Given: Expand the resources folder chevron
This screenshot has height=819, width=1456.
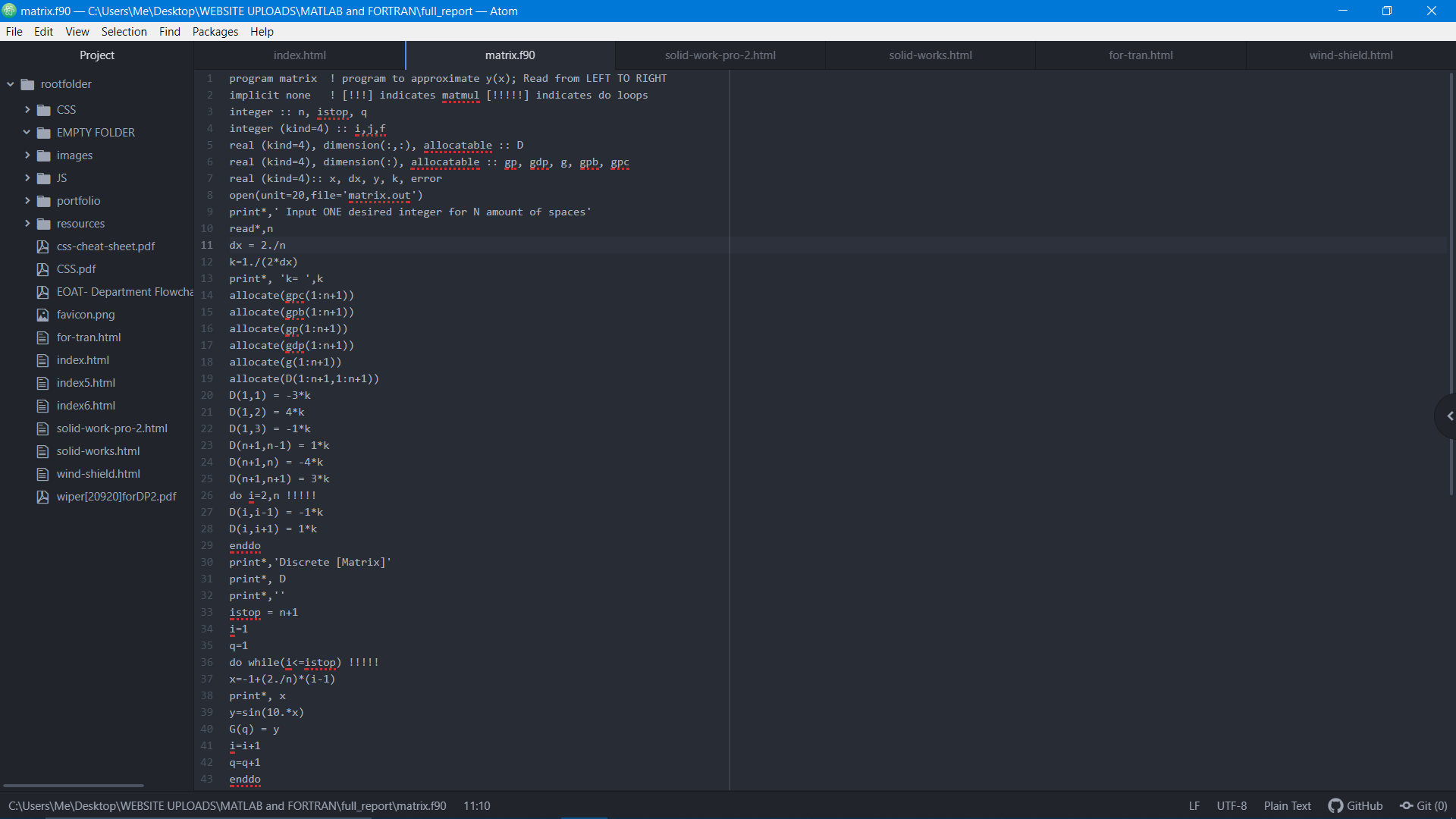Looking at the screenshot, I should click(27, 224).
